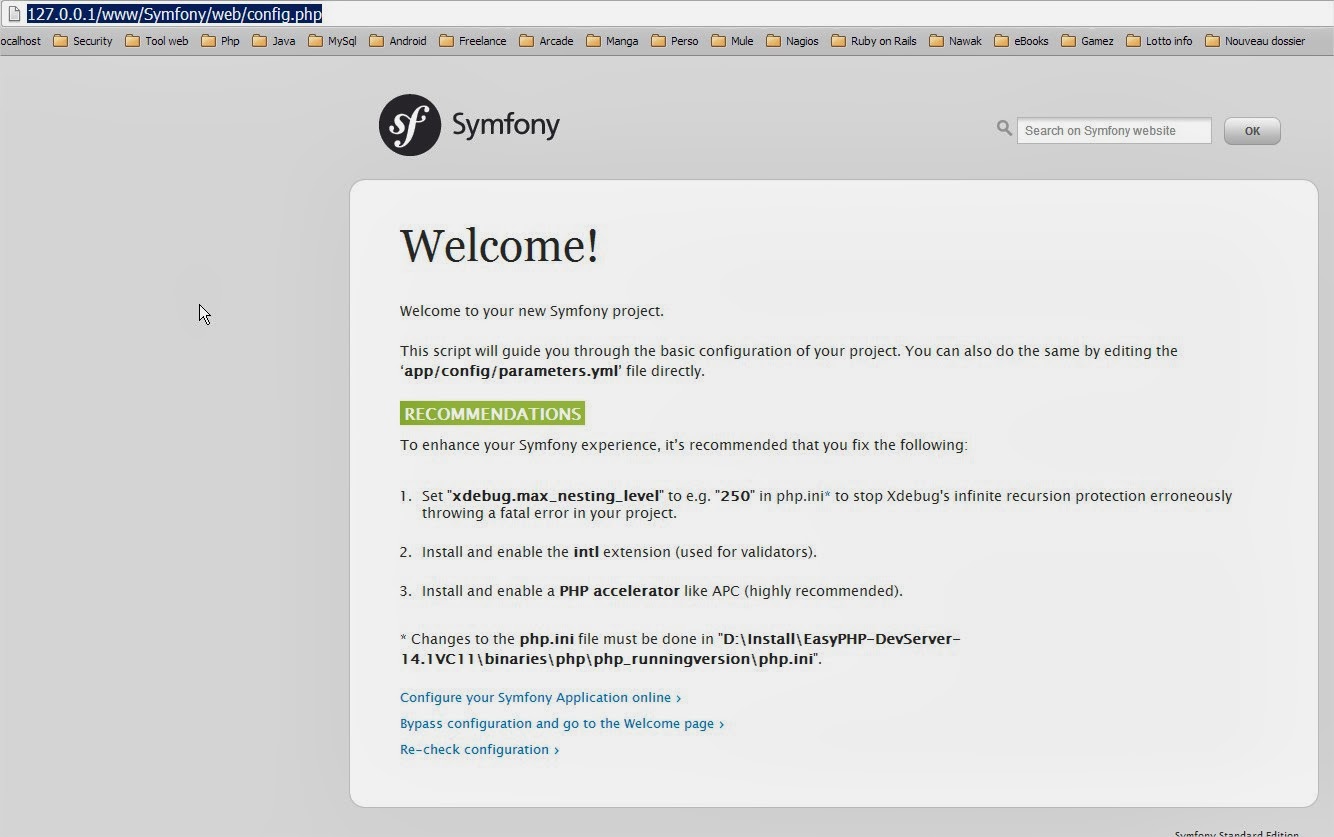Open the Ruby on Rails bookmark folder
This screenshot has width=1334, height=837.
click(873, 41)
